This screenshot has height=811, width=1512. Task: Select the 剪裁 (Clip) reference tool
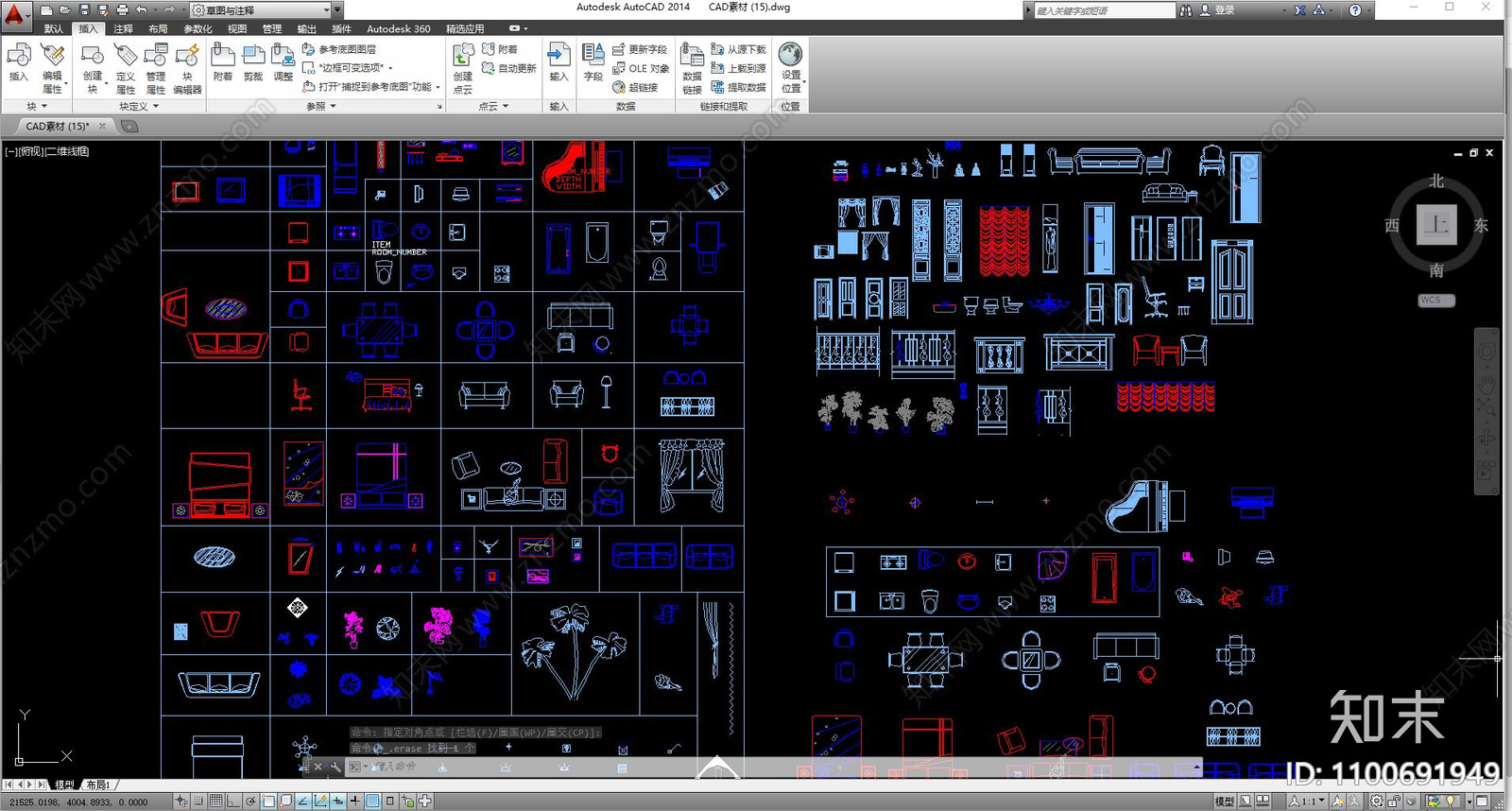(253, 62)
